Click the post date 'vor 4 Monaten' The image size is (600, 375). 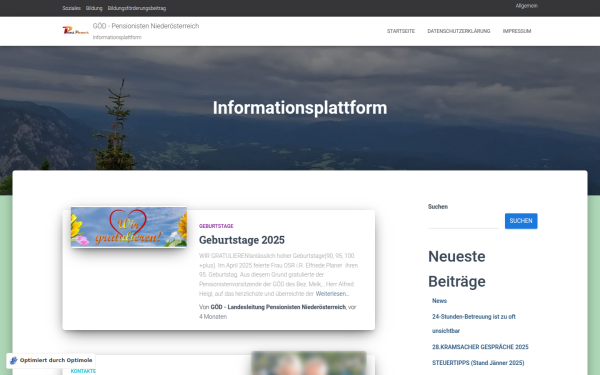pos(277,312)
